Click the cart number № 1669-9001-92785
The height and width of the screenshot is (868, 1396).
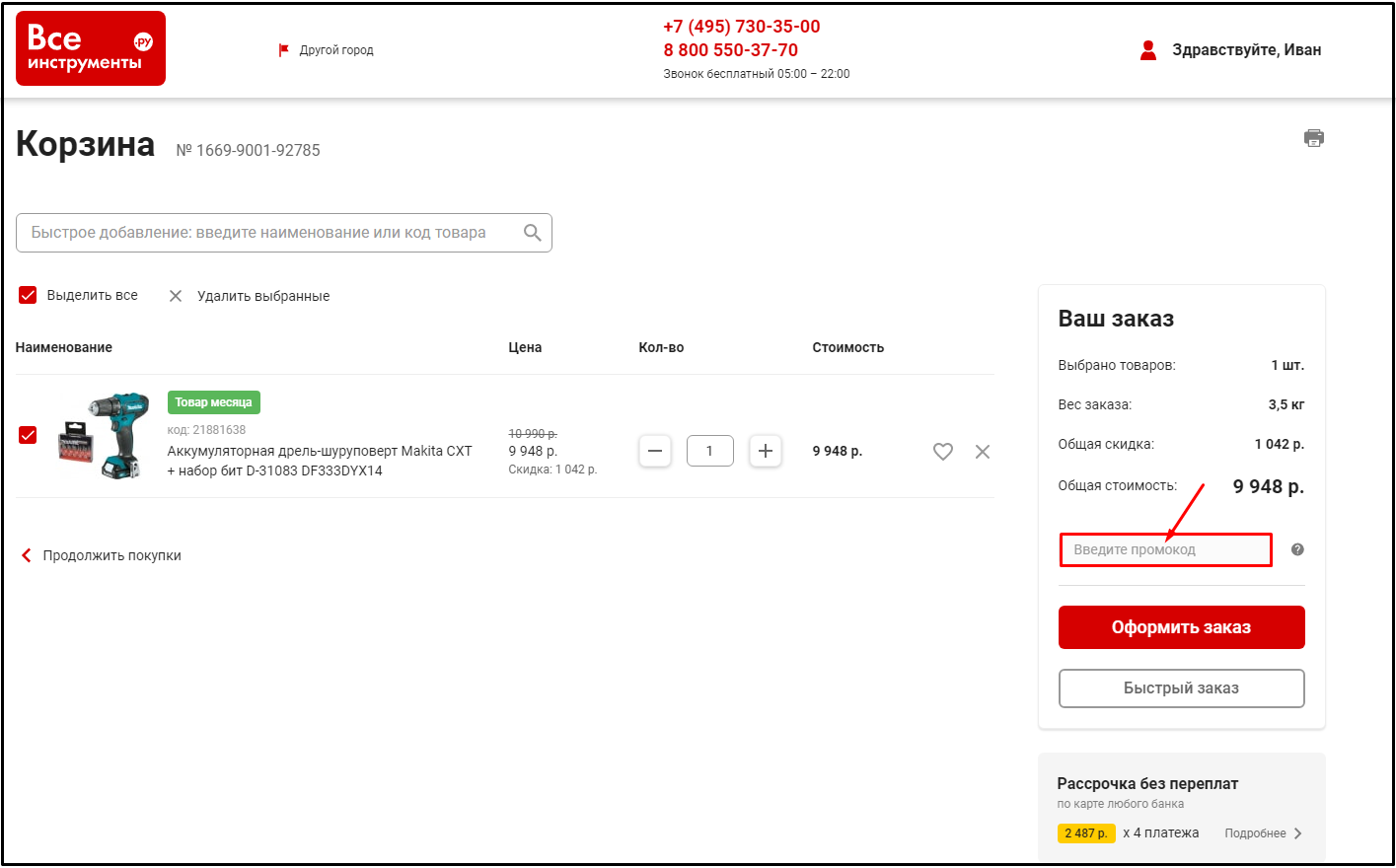[249, 150]
